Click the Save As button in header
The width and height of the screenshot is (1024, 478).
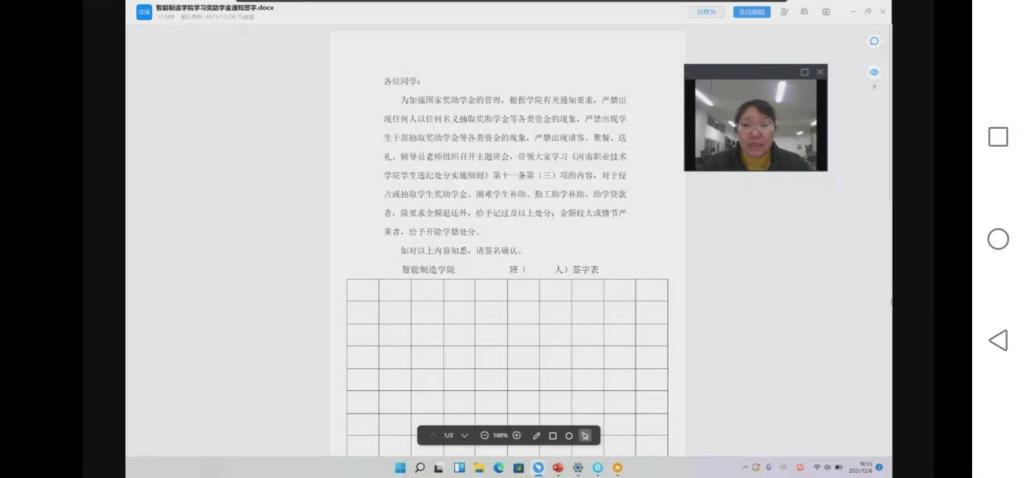tap(706, 12)
